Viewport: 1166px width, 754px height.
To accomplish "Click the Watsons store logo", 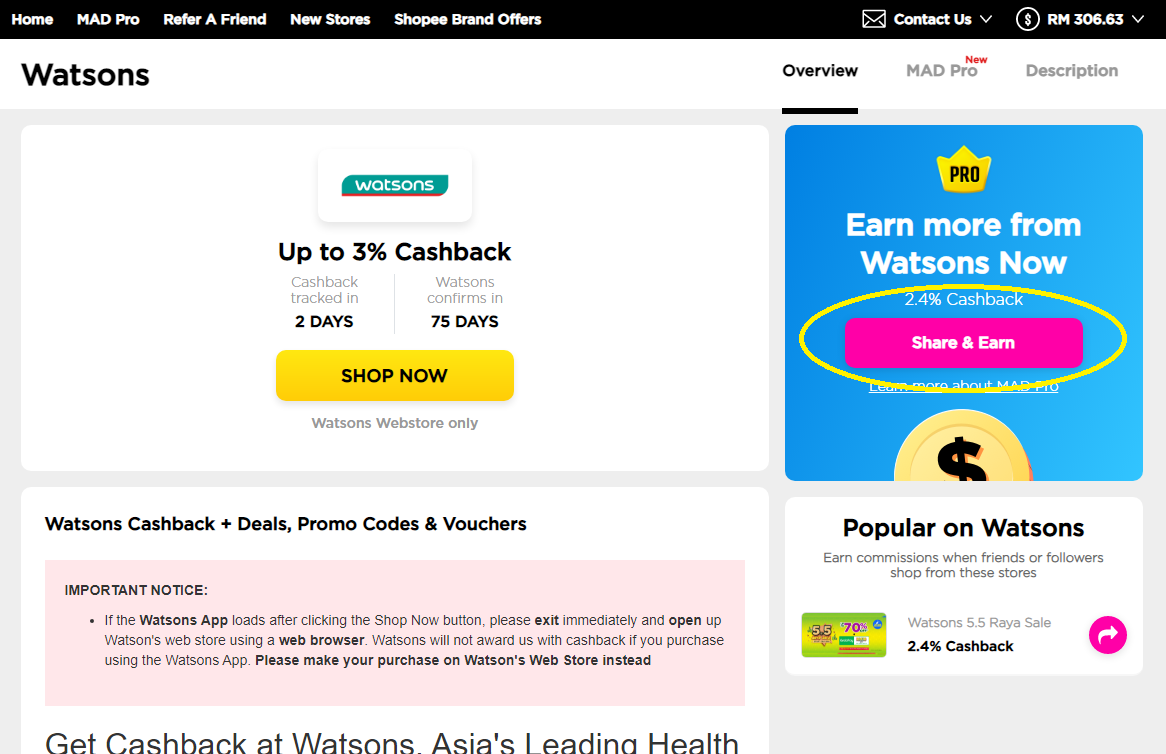I will [x=395, y=185].
